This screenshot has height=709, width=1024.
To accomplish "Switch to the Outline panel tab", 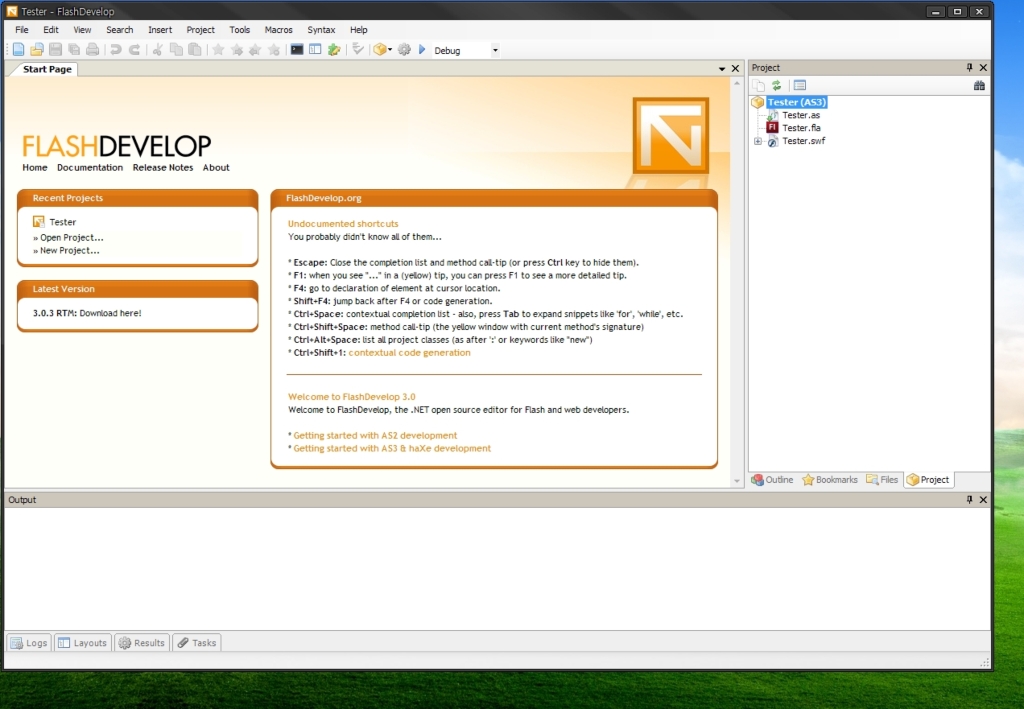I will (x=773, y=480).
